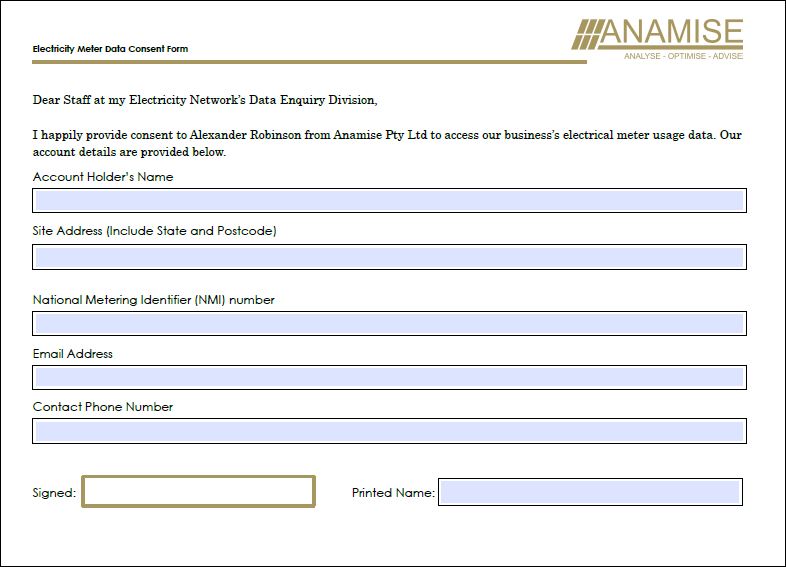This screenshot has height=567, width=786.
Task: Click the Site Address label text
Action: pos(154,231)
